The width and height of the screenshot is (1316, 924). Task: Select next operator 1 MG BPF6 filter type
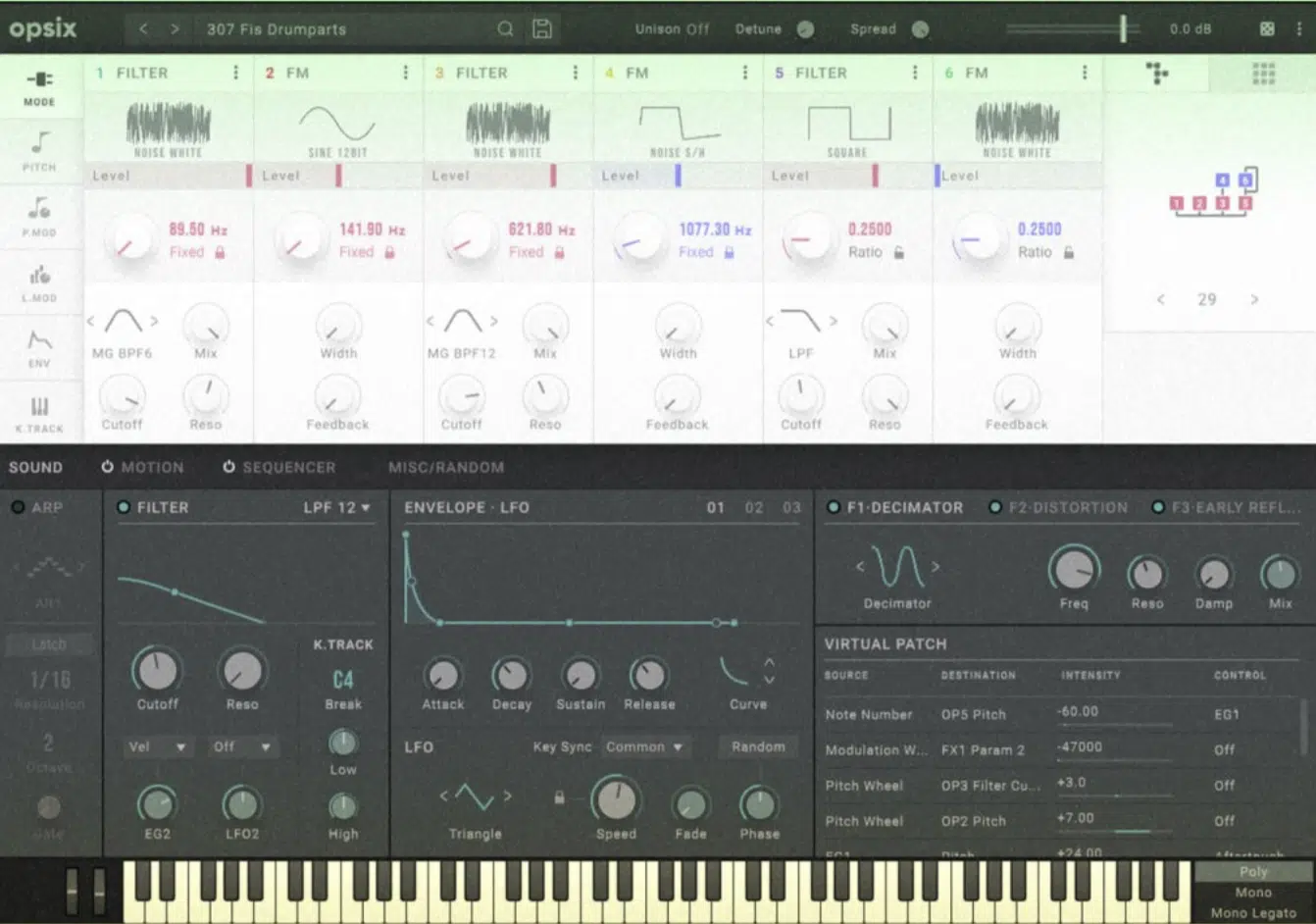[154, 321]
